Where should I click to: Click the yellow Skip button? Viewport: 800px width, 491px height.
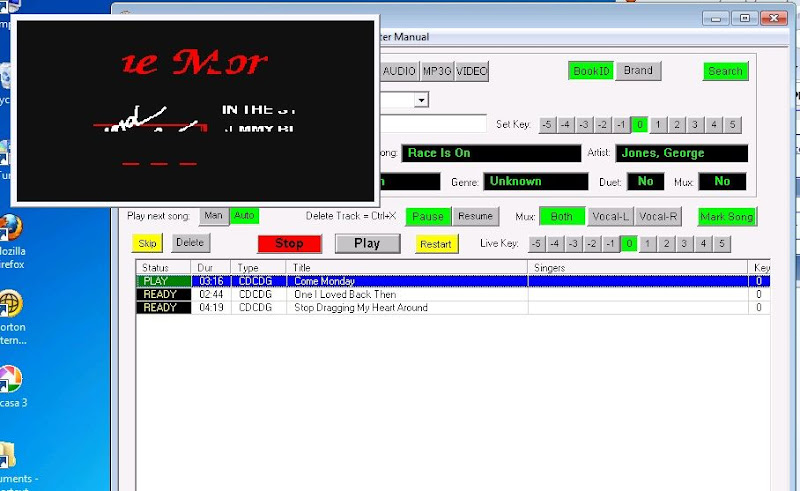(147, 243)
